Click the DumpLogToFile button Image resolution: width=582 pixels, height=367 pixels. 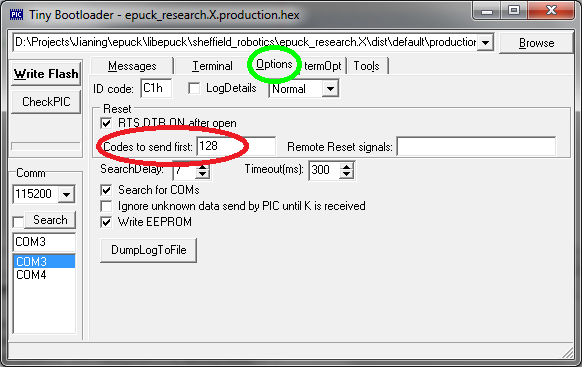coord(148,250)
